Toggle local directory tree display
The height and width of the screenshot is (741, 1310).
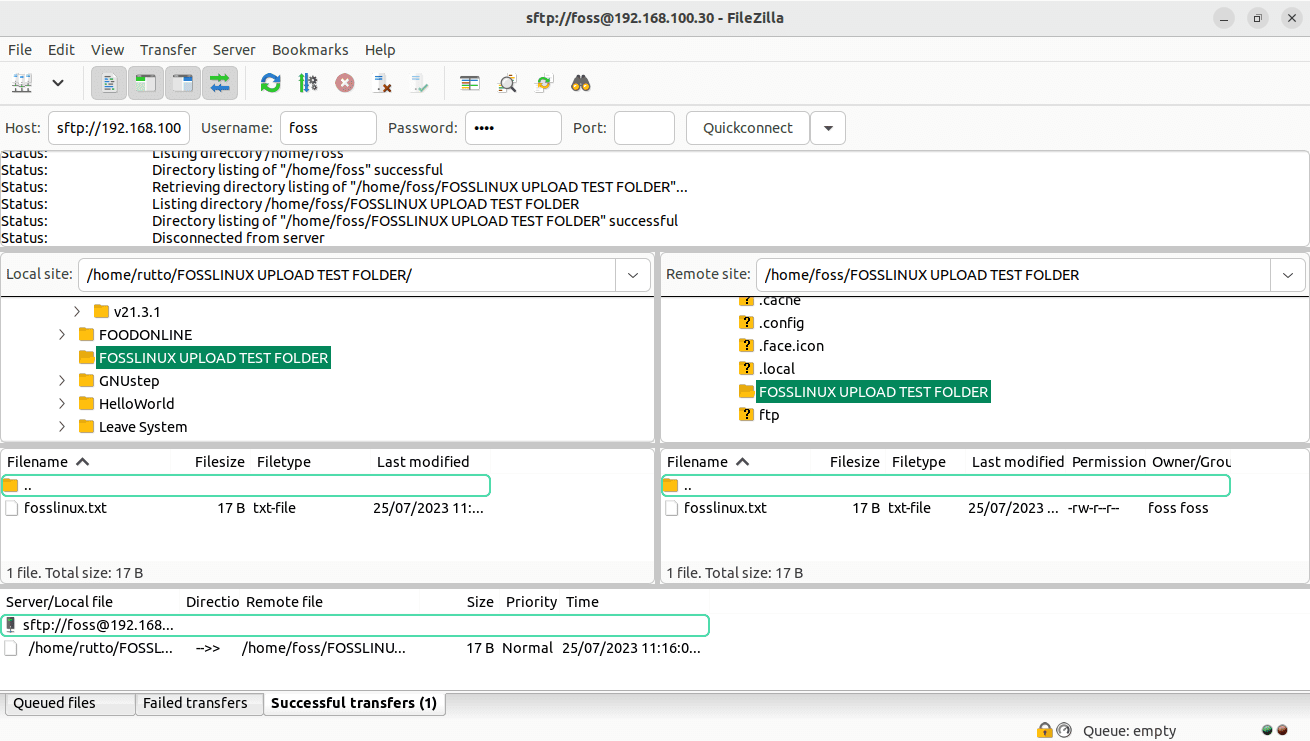click(x=146, y=83)
